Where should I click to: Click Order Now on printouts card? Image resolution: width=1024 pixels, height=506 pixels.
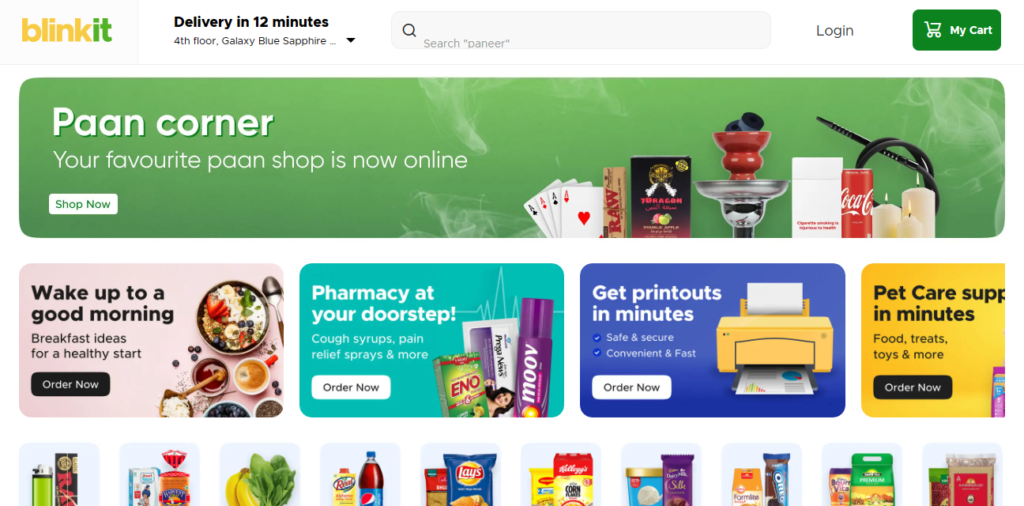tap(632, 387)
